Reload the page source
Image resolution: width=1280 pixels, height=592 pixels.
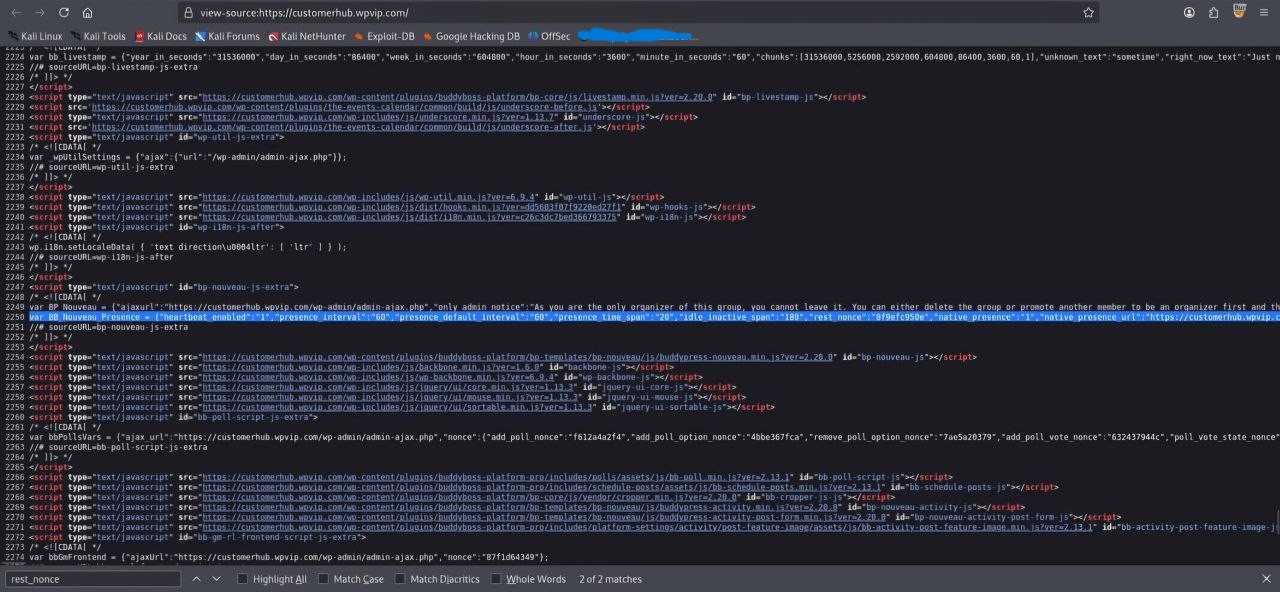coord(64,13)
